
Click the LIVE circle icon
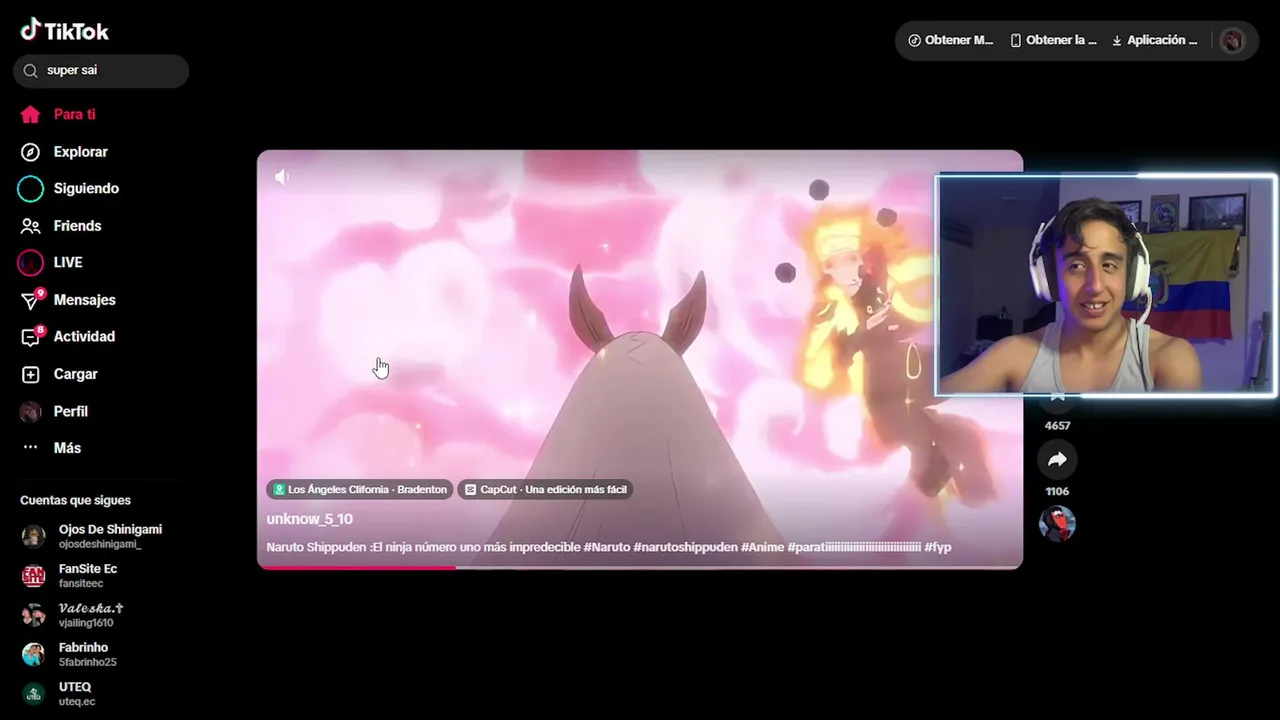point(31,262)
